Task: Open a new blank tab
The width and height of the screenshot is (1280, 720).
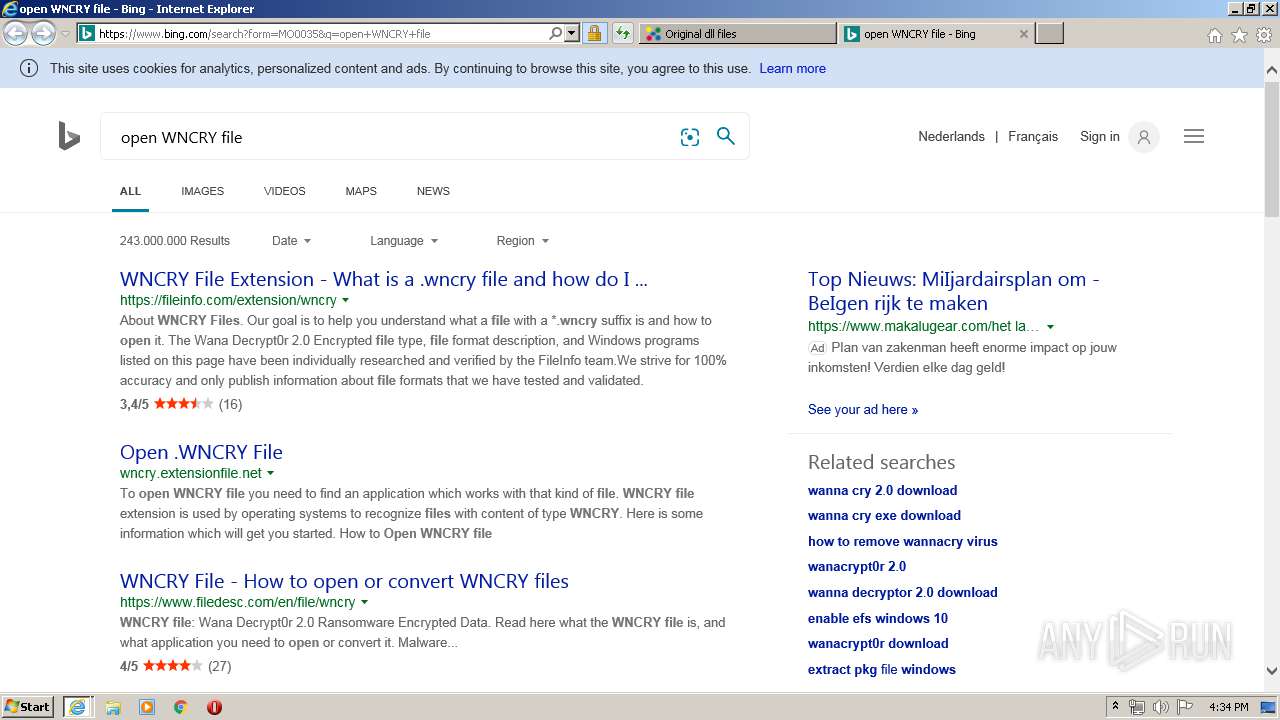Action: [1049, 33]
